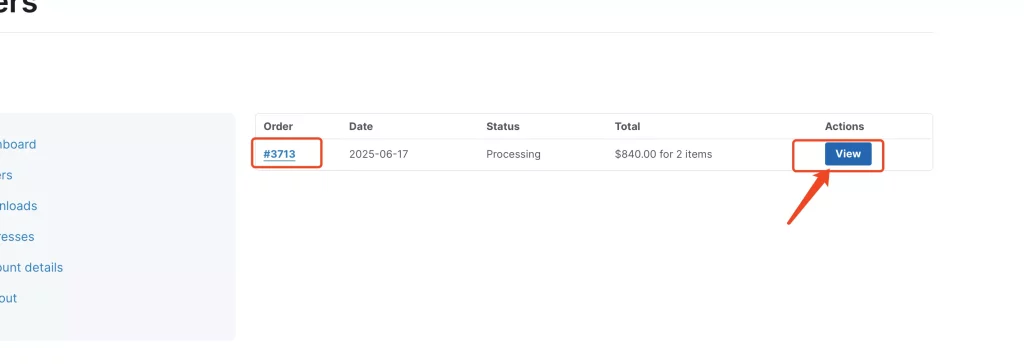1024x364 pixels.
Task: Open the Account details sidebar link
Action: 31,267
